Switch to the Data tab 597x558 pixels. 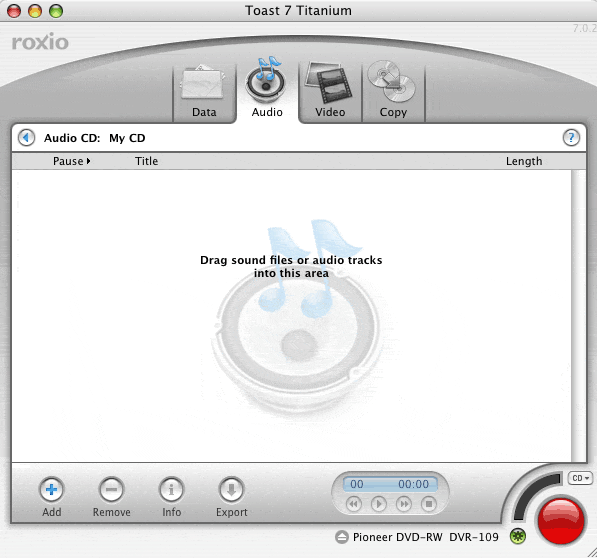pyautogui.click(x=204, y=92)
